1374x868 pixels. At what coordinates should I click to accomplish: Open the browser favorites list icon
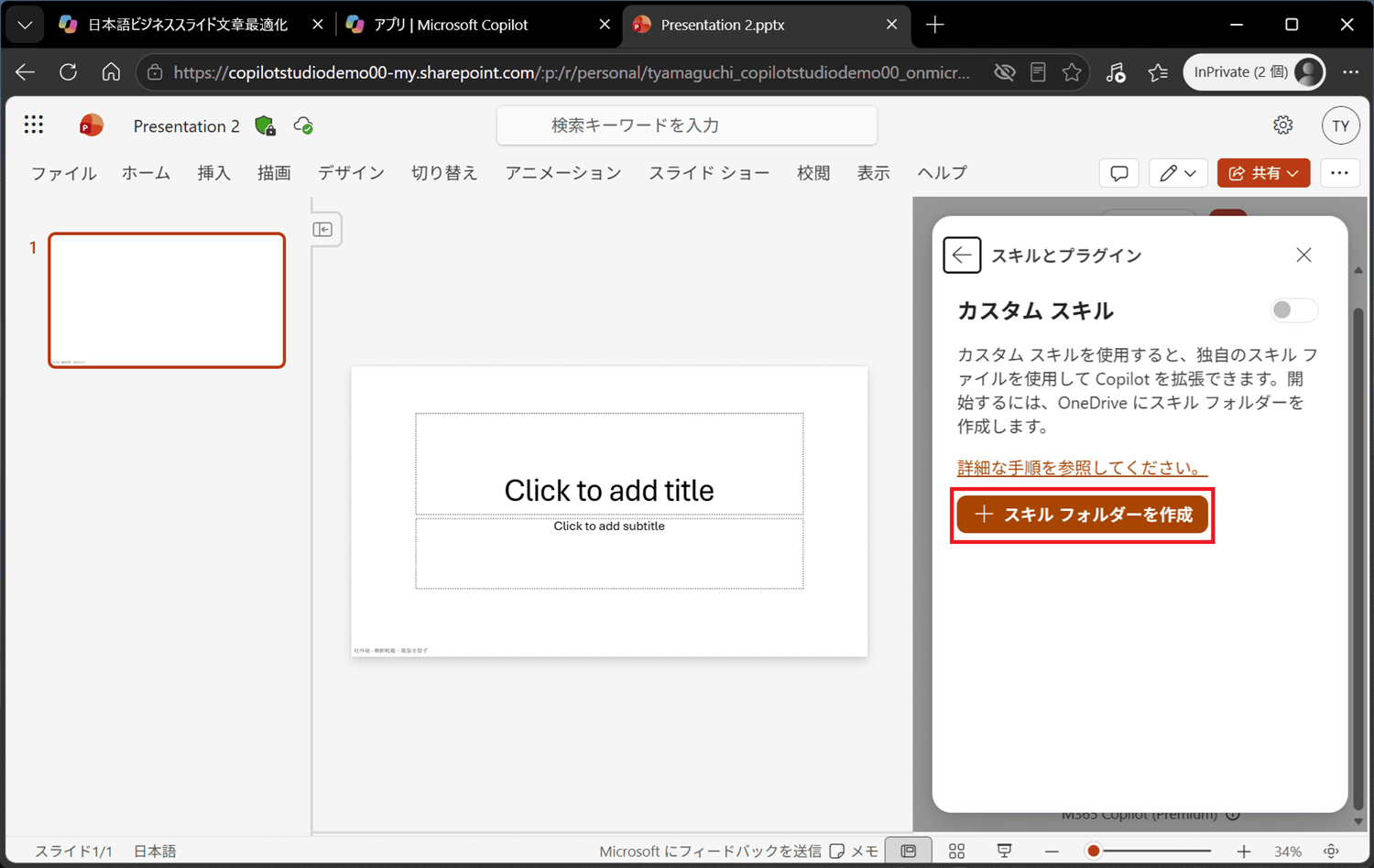tap(1158, 72)
